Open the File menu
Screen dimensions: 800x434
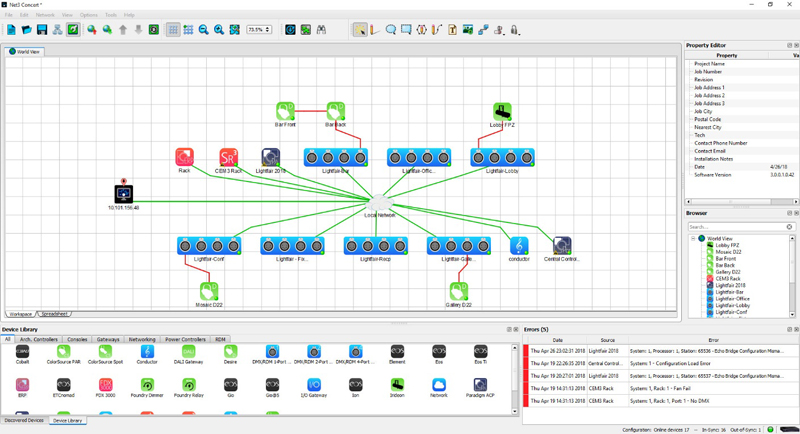9,15
